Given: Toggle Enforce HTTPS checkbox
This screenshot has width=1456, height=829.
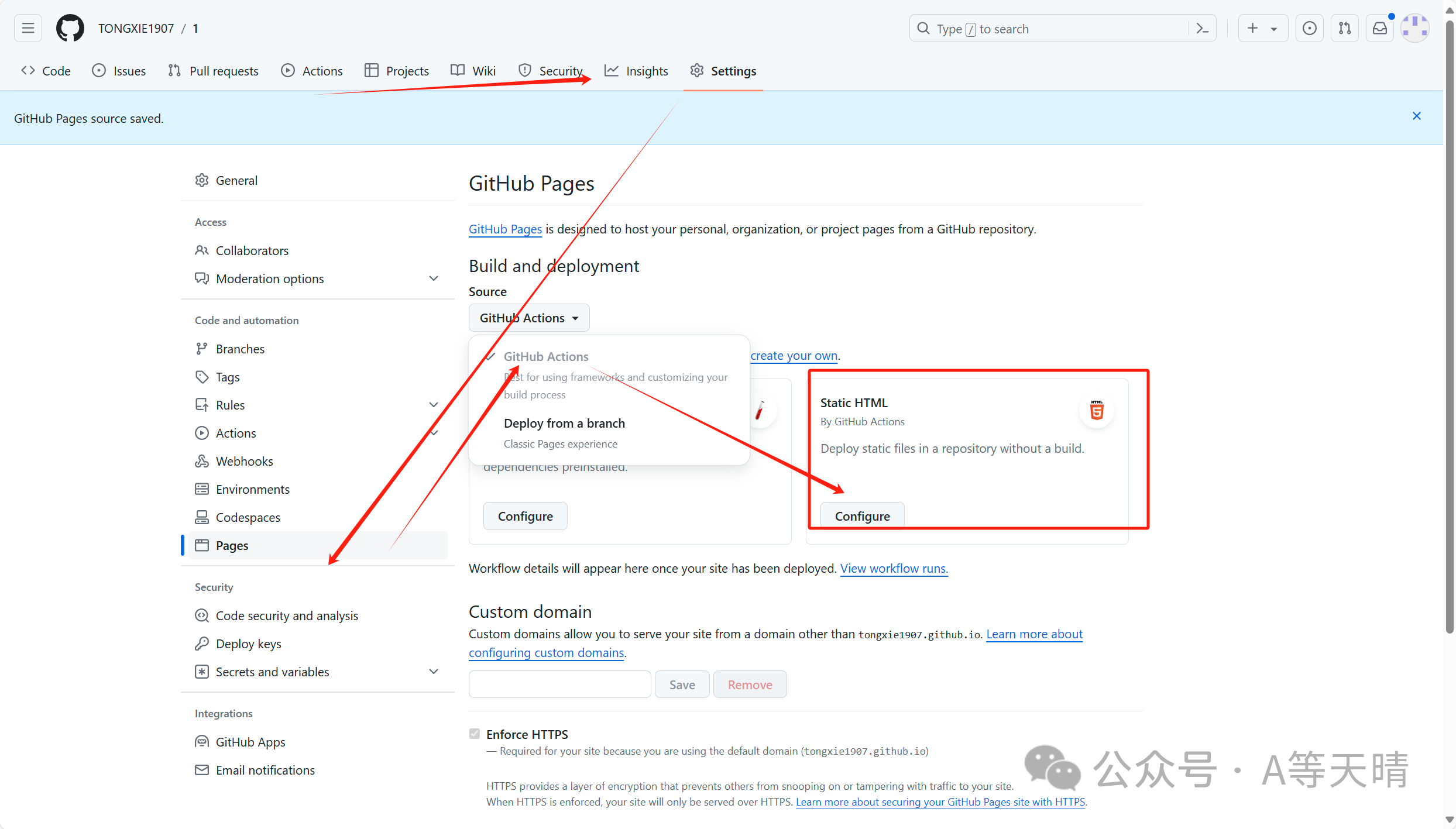Looking at the screenshot, I should 474,733.
